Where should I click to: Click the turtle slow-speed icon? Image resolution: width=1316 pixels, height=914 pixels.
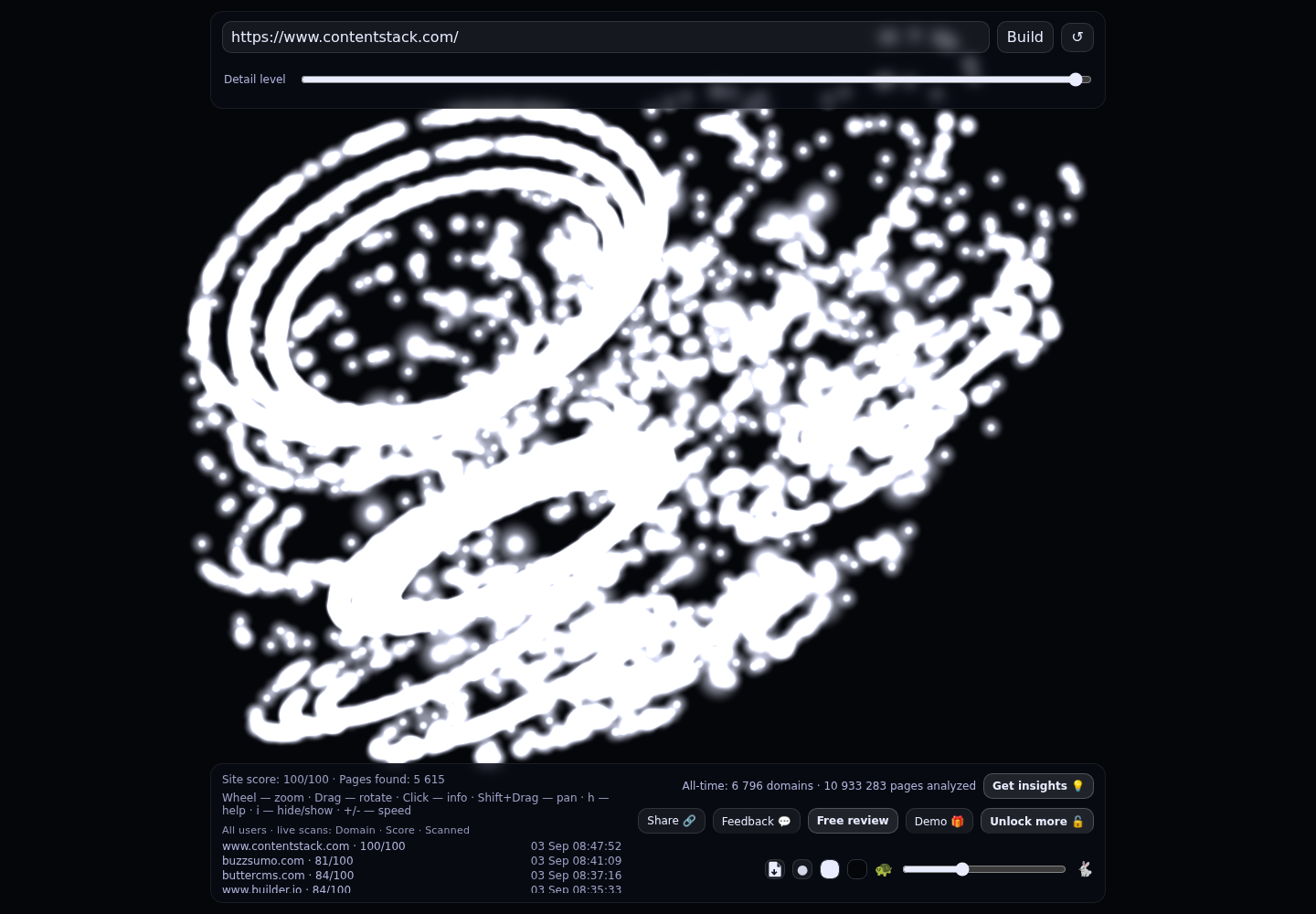pyautogui.click(x=883, y=869)
